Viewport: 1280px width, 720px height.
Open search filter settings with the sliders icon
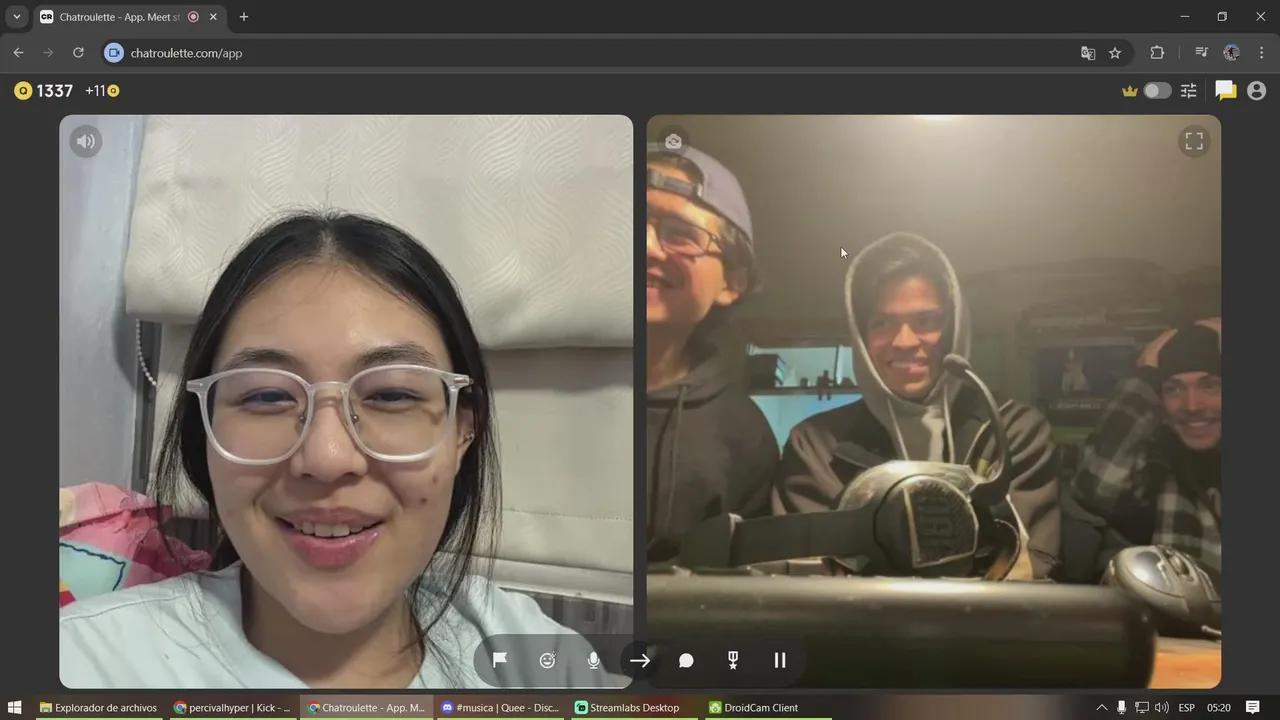1188,90
